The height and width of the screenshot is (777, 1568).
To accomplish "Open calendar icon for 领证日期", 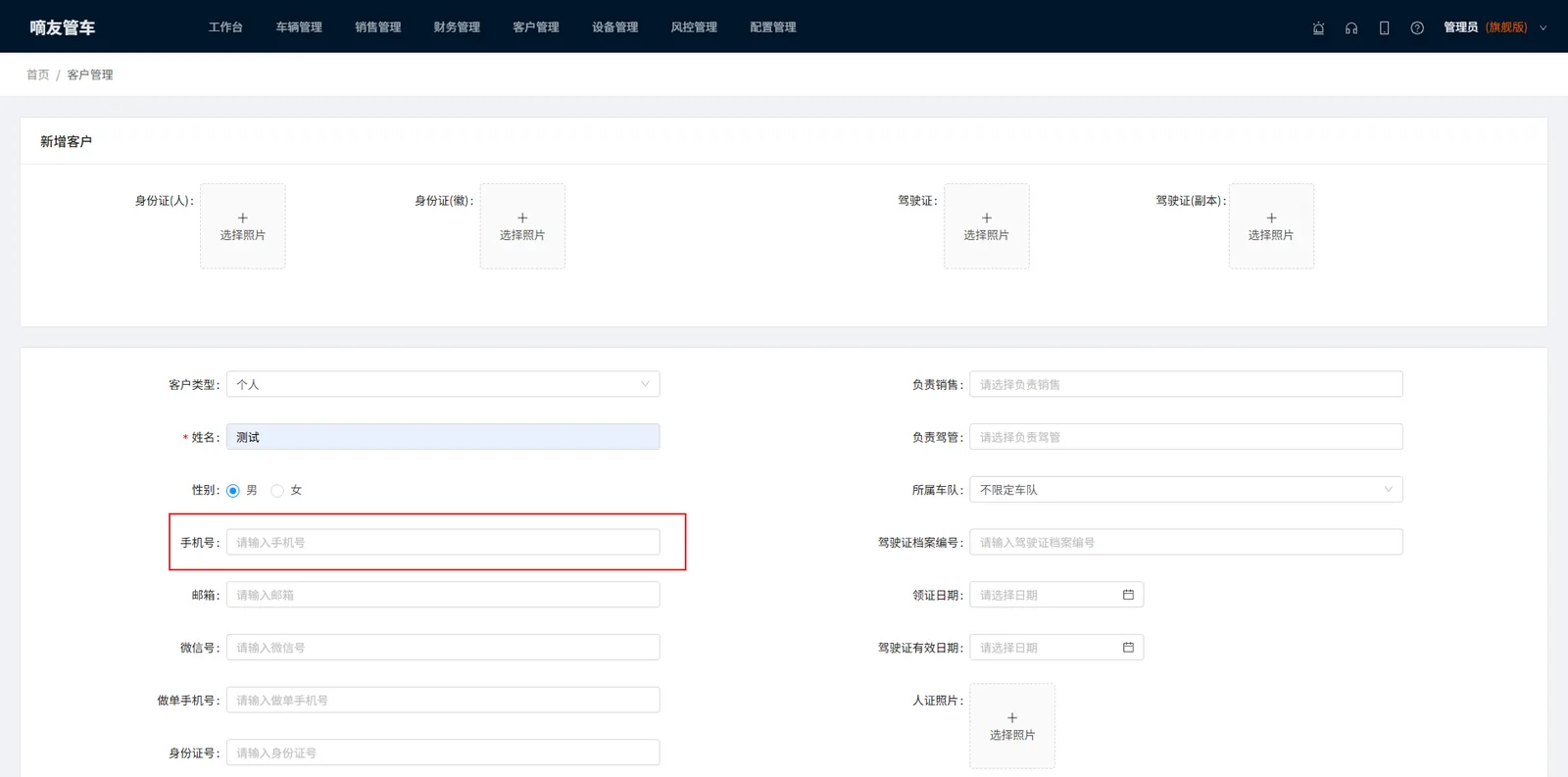I will pyautogui.click(x=1128, y=595).
